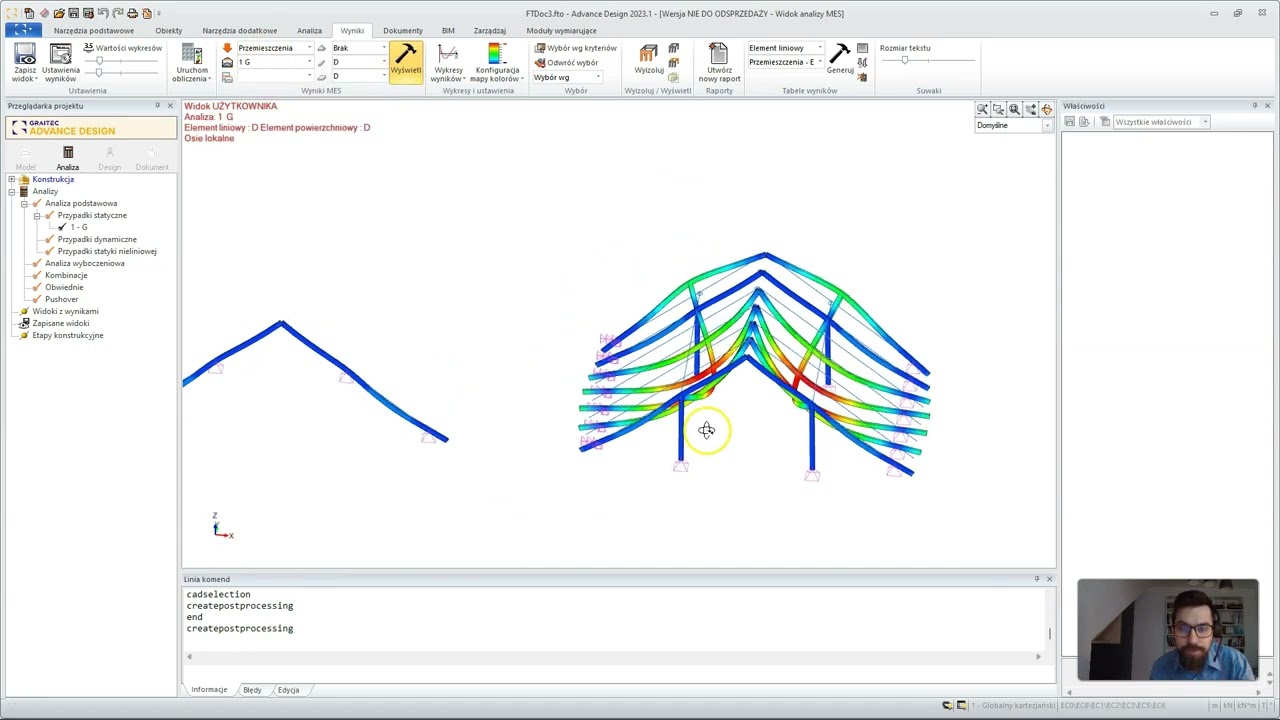Click the Print icon in quick access toolbar
Image resolution: width=1280 pixels, height=720 pixels.
pos(132,13)
